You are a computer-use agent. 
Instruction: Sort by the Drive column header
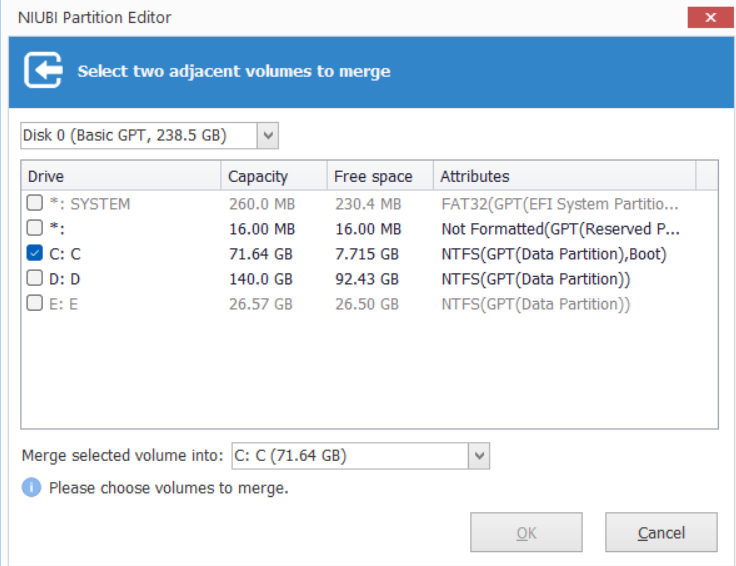tap(121, 176)
